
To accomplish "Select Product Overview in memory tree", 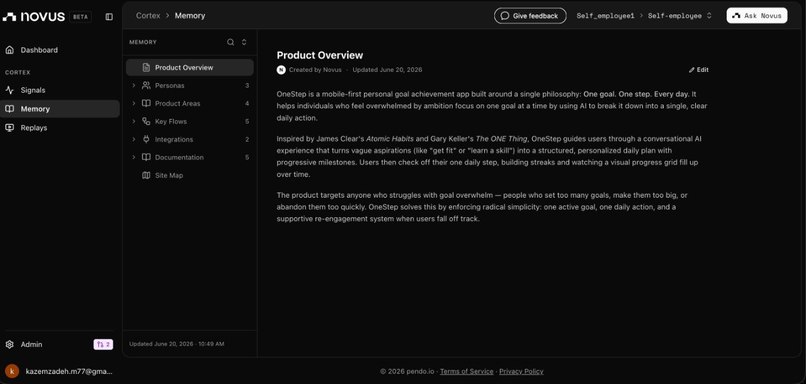I will click(190, 67).
